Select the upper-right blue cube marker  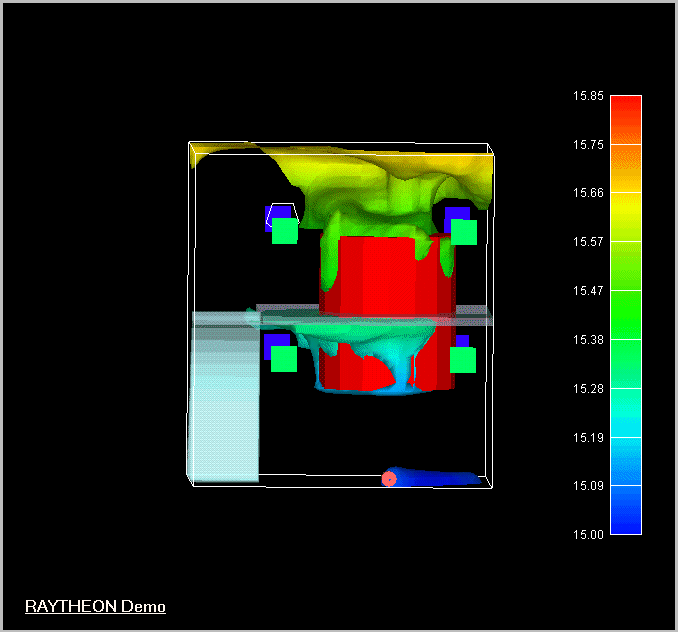tap(454, 213)
